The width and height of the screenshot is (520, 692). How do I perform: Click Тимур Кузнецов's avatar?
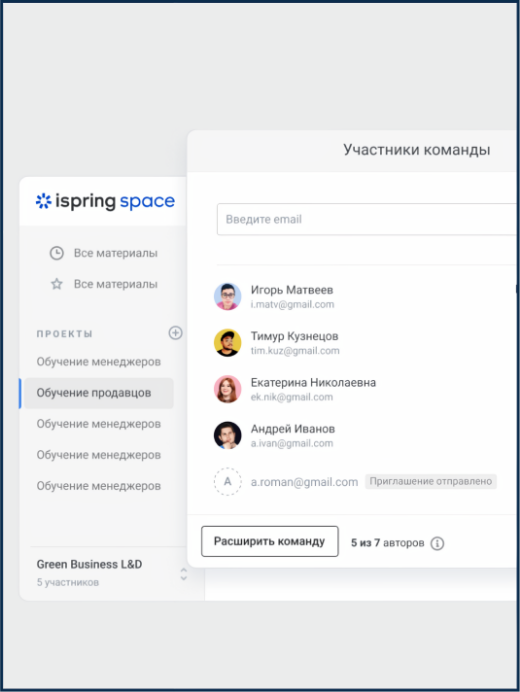point(228,343)
